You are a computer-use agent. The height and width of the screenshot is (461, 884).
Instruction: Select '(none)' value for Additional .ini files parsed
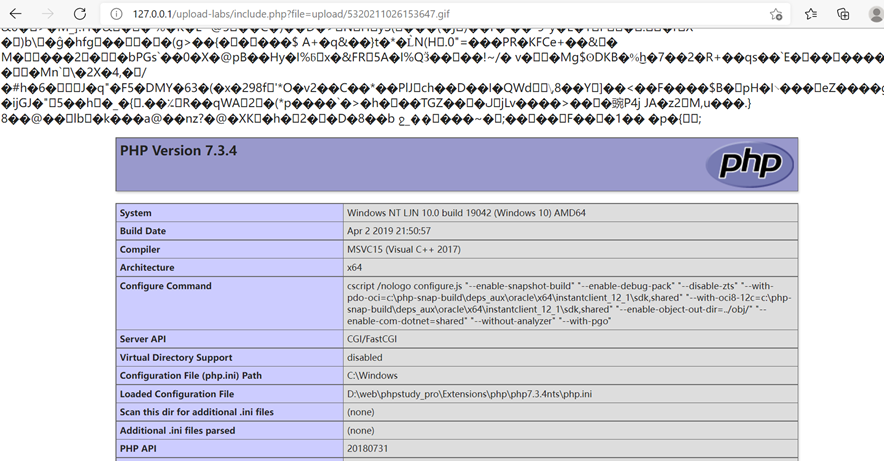coord(361,431)
